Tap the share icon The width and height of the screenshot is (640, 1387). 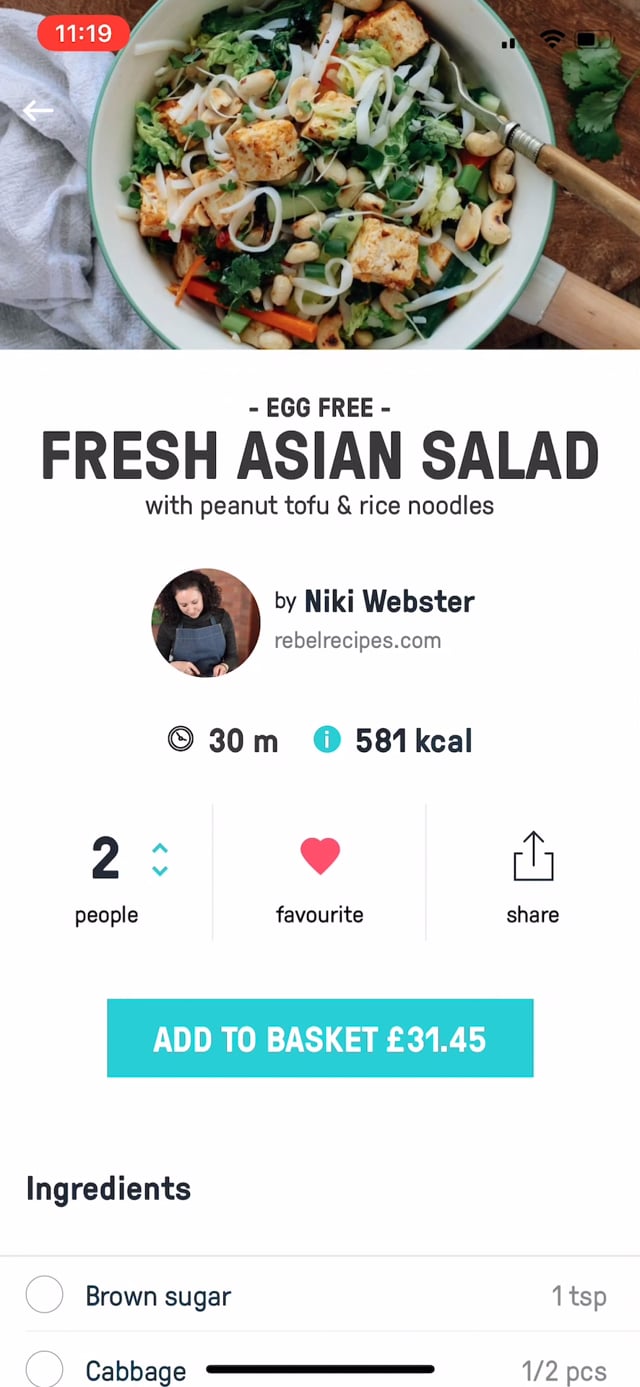click(x=533, y=856)
